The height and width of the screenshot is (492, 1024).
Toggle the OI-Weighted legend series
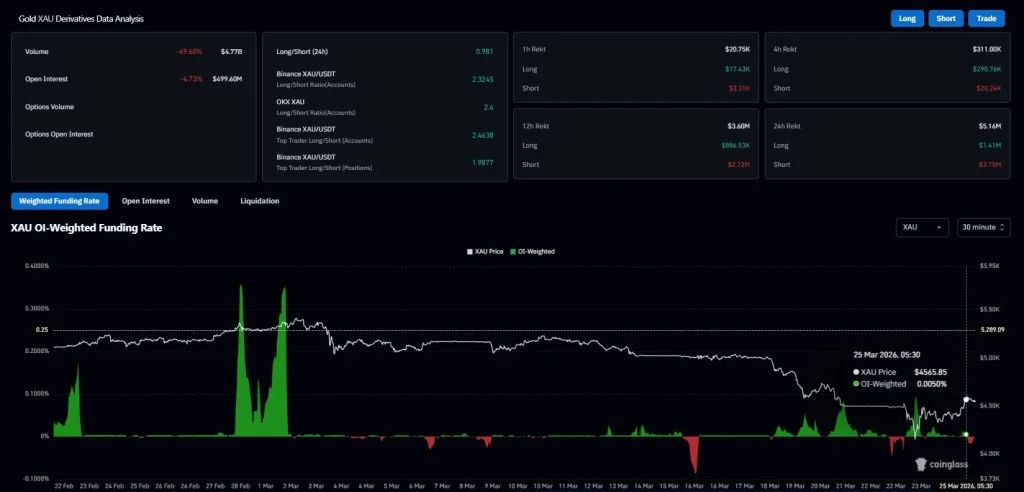pyautogui.click(x=532, y=251)
